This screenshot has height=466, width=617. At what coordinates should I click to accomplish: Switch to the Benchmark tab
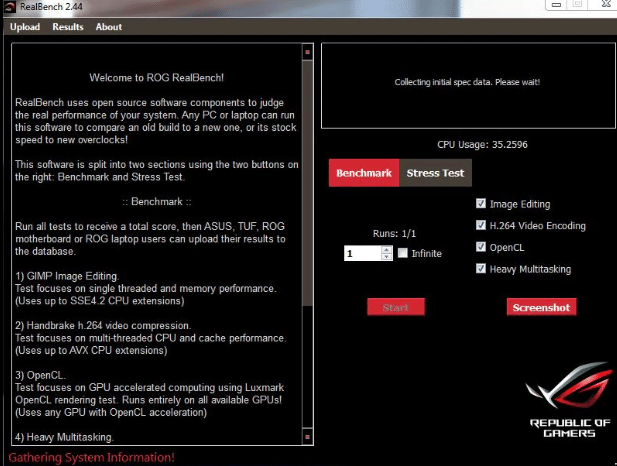(x=364, y=173)
